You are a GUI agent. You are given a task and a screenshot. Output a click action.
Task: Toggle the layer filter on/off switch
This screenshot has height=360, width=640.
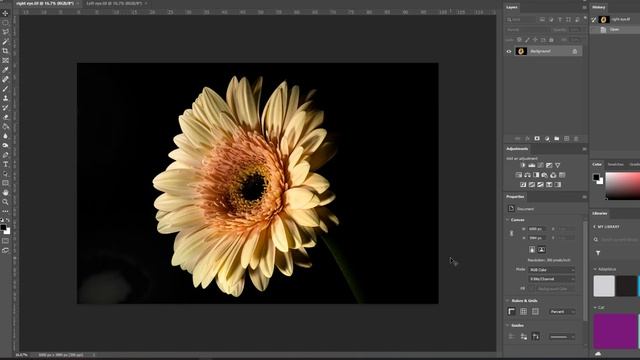click(x=585, y=18)
